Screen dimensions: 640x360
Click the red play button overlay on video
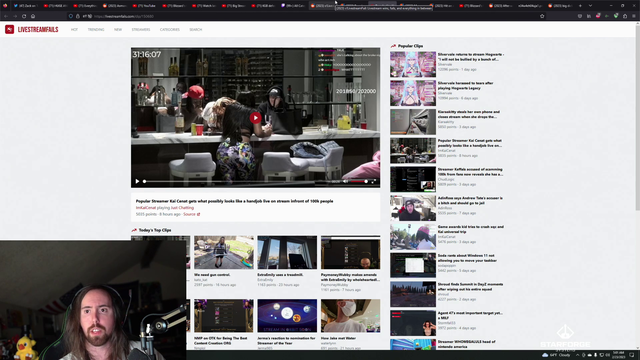click(256, 118)
